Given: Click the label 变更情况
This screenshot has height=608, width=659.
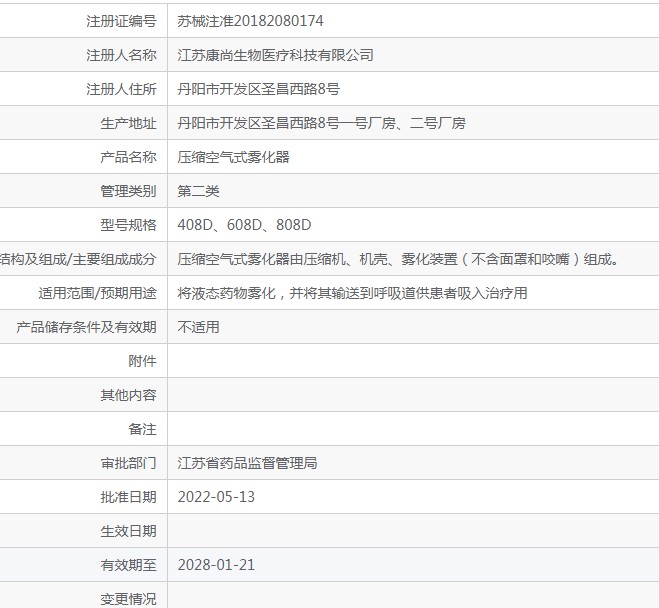Looking at the screenshot, I should tap(128, 599).
